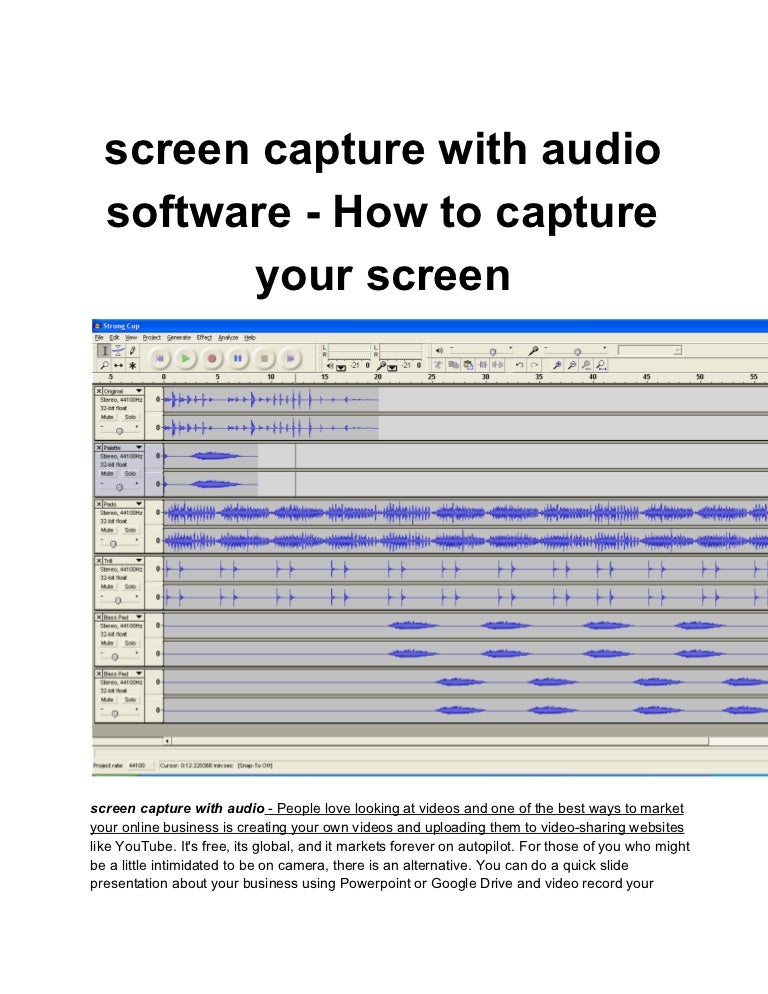Click Fit selection in window icon
768x994 pixels.
[586, 365]
